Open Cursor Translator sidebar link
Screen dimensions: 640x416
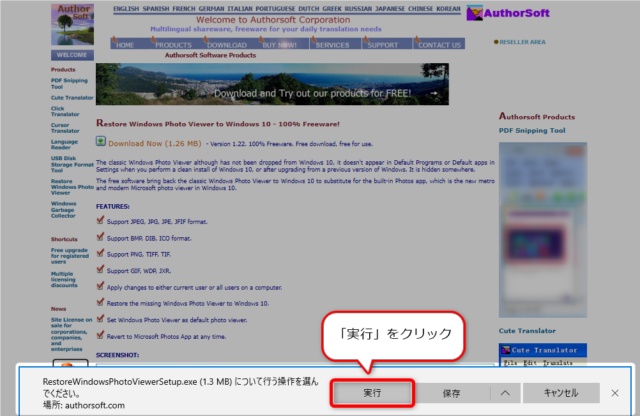coord(65,128)
